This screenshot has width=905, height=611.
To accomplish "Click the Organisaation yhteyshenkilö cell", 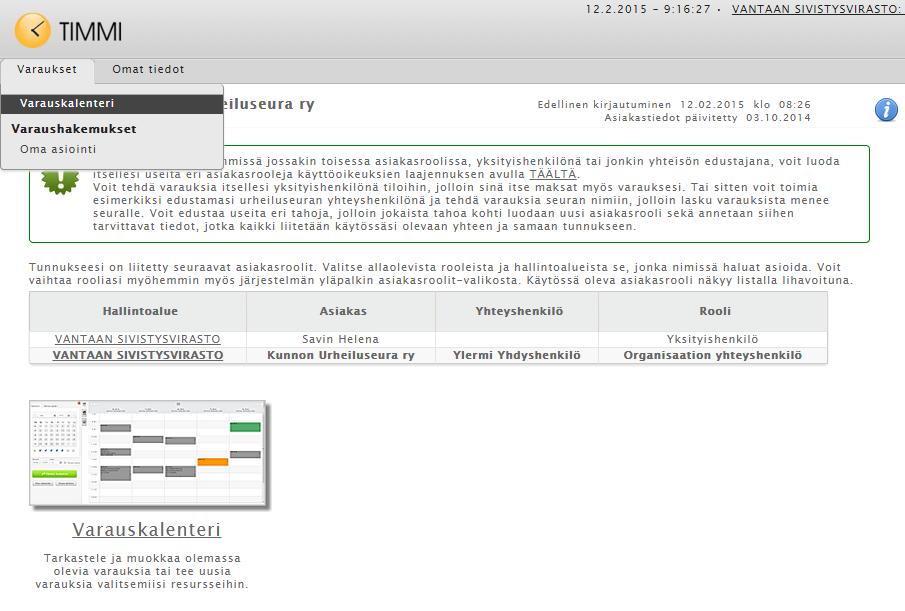I will [x=712, y=355].
